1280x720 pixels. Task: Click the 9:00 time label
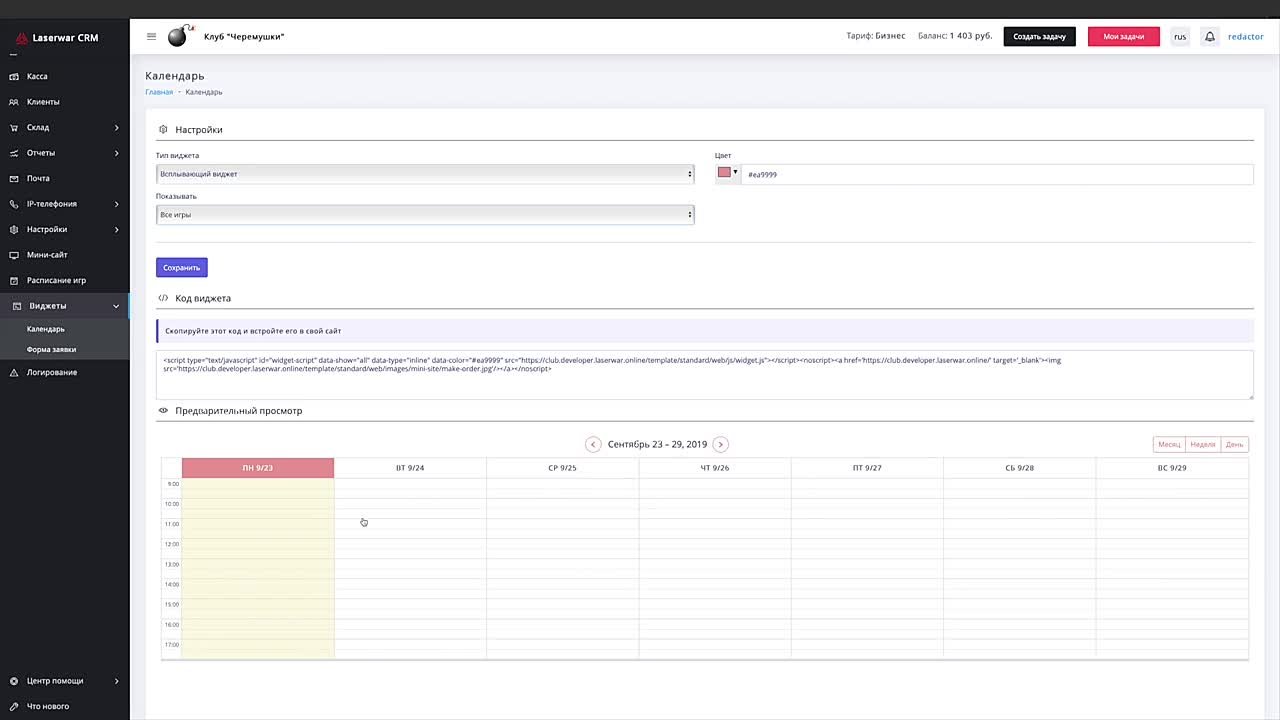coord(172,484)
